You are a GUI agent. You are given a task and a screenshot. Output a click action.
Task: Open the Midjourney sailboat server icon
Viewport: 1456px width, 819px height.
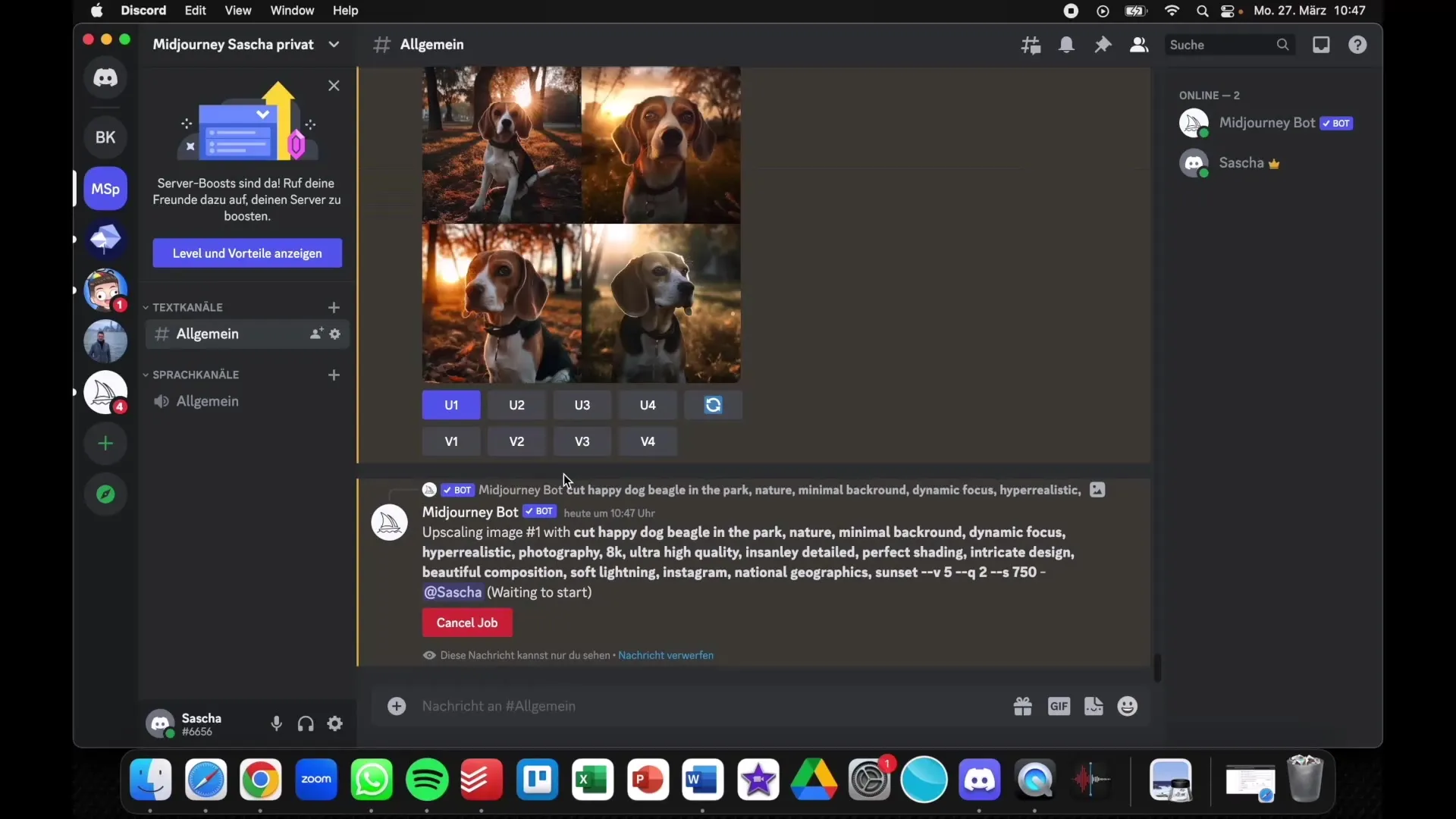click(x=105, y=392)
